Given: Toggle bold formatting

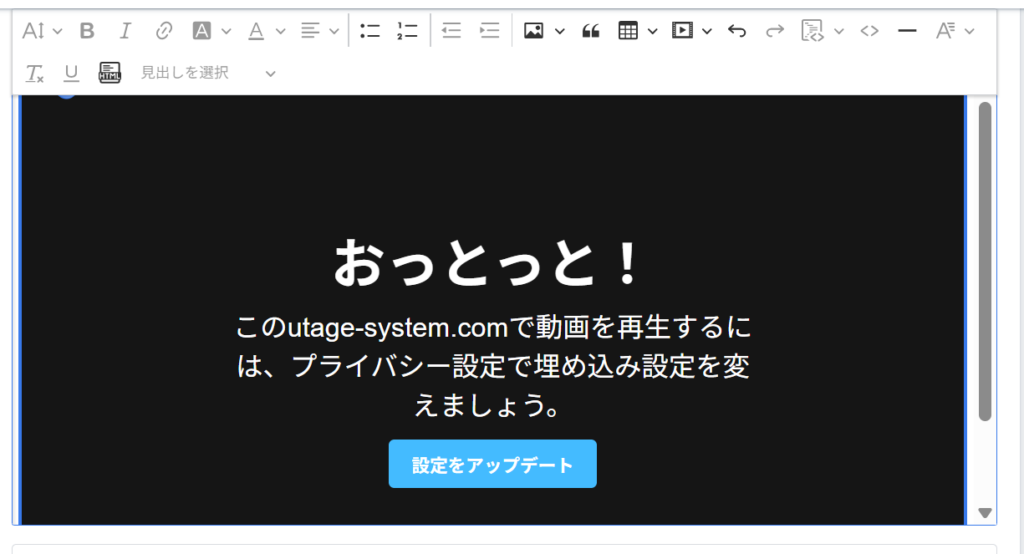Looking at the screenshot, I should point(87,31).
